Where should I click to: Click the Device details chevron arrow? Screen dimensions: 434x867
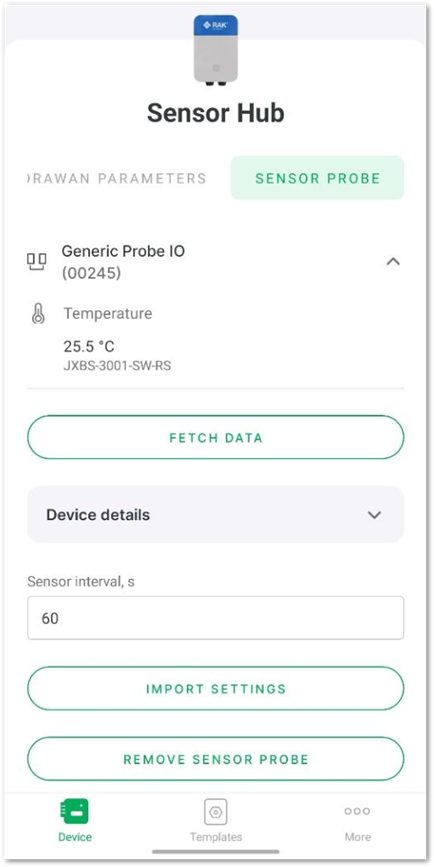point(374,515)
